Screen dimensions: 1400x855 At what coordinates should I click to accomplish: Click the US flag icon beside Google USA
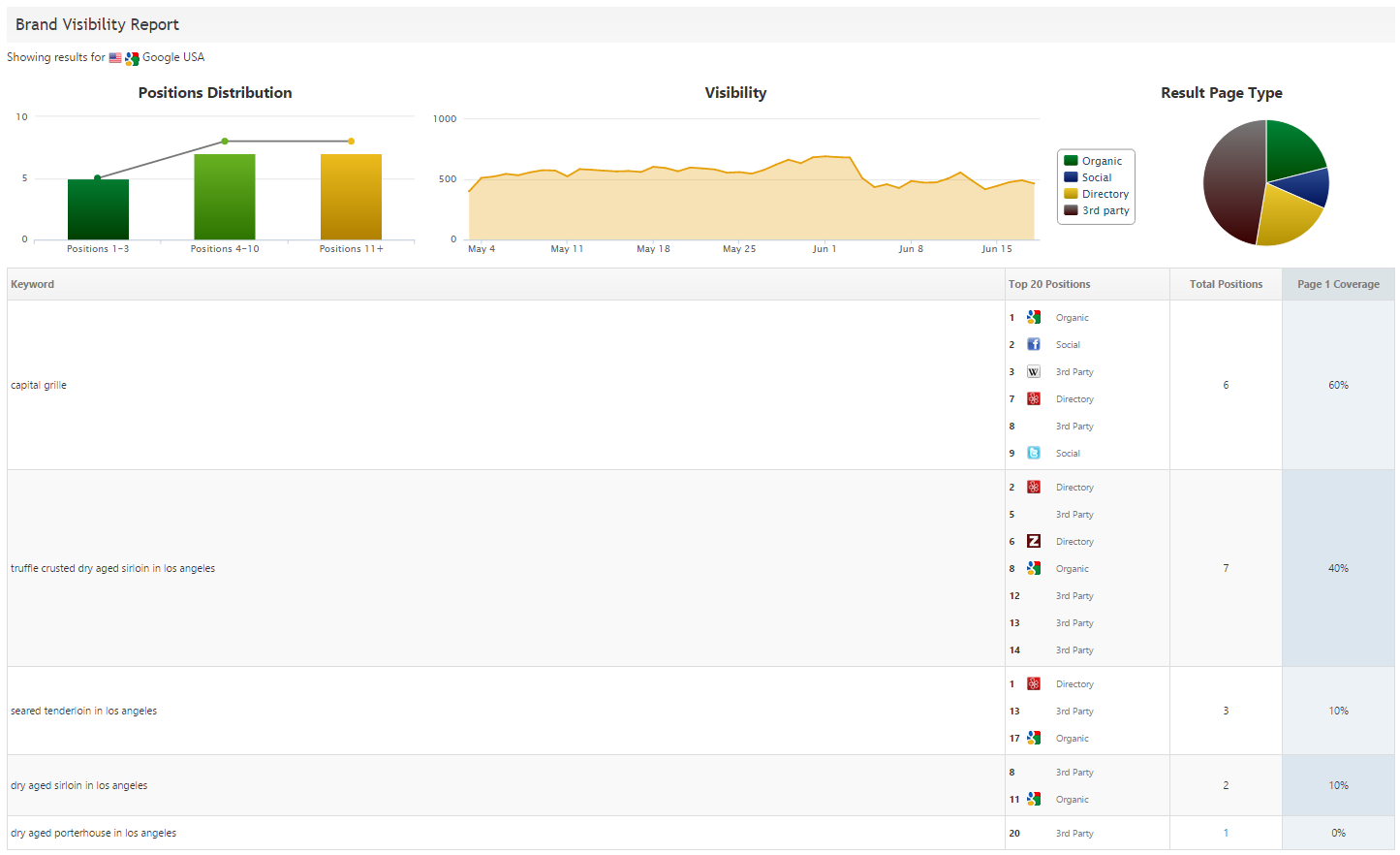click(115, 58)
